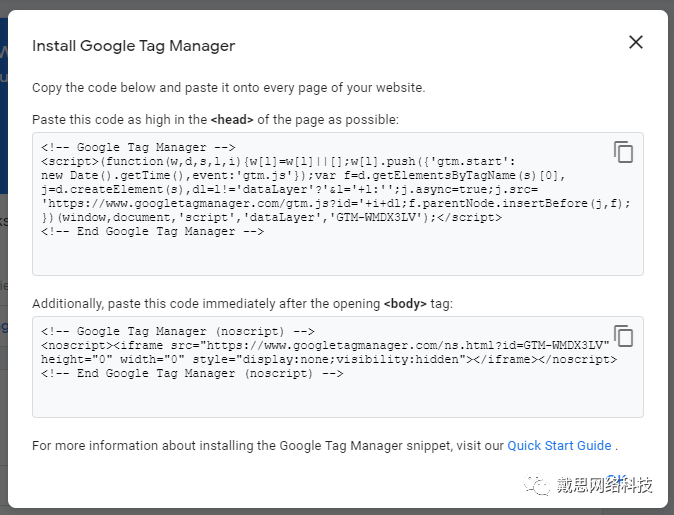The image size is (674, 515).
Task: Click the bold <head> tag text
Action: click(x=233, y=120)
